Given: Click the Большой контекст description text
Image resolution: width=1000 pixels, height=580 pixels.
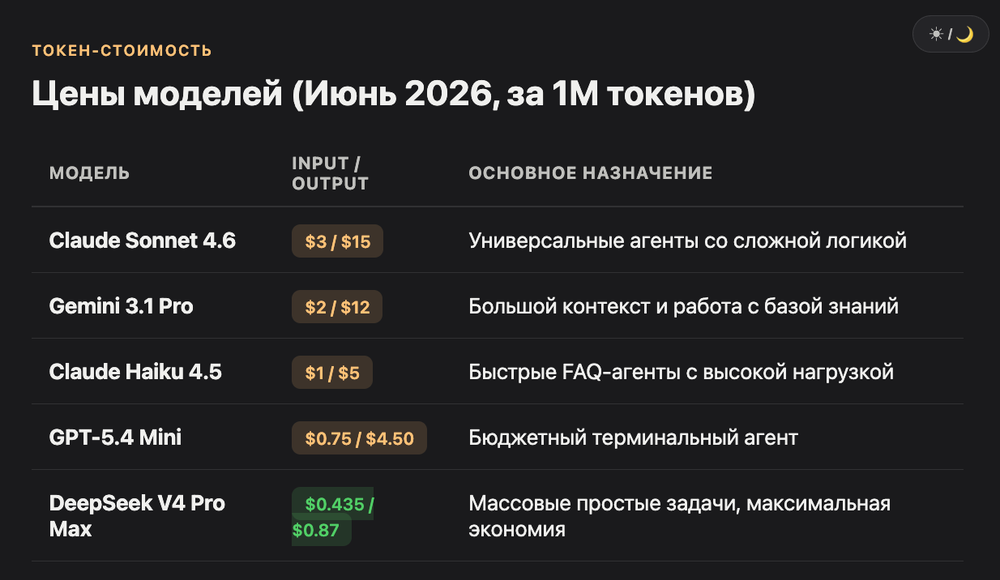Looking at the screenshot, I should pyautogui.click(x=684, y=307).
